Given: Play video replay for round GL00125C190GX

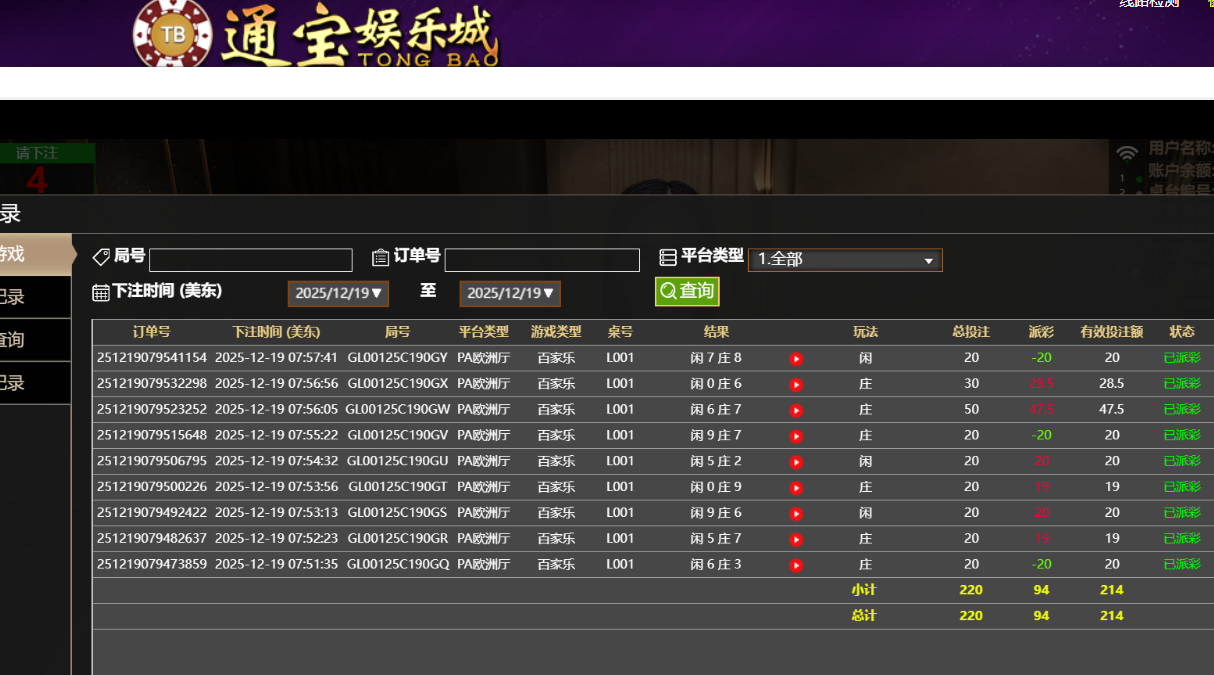Looking at the screenshot, I should pos(796,385).
